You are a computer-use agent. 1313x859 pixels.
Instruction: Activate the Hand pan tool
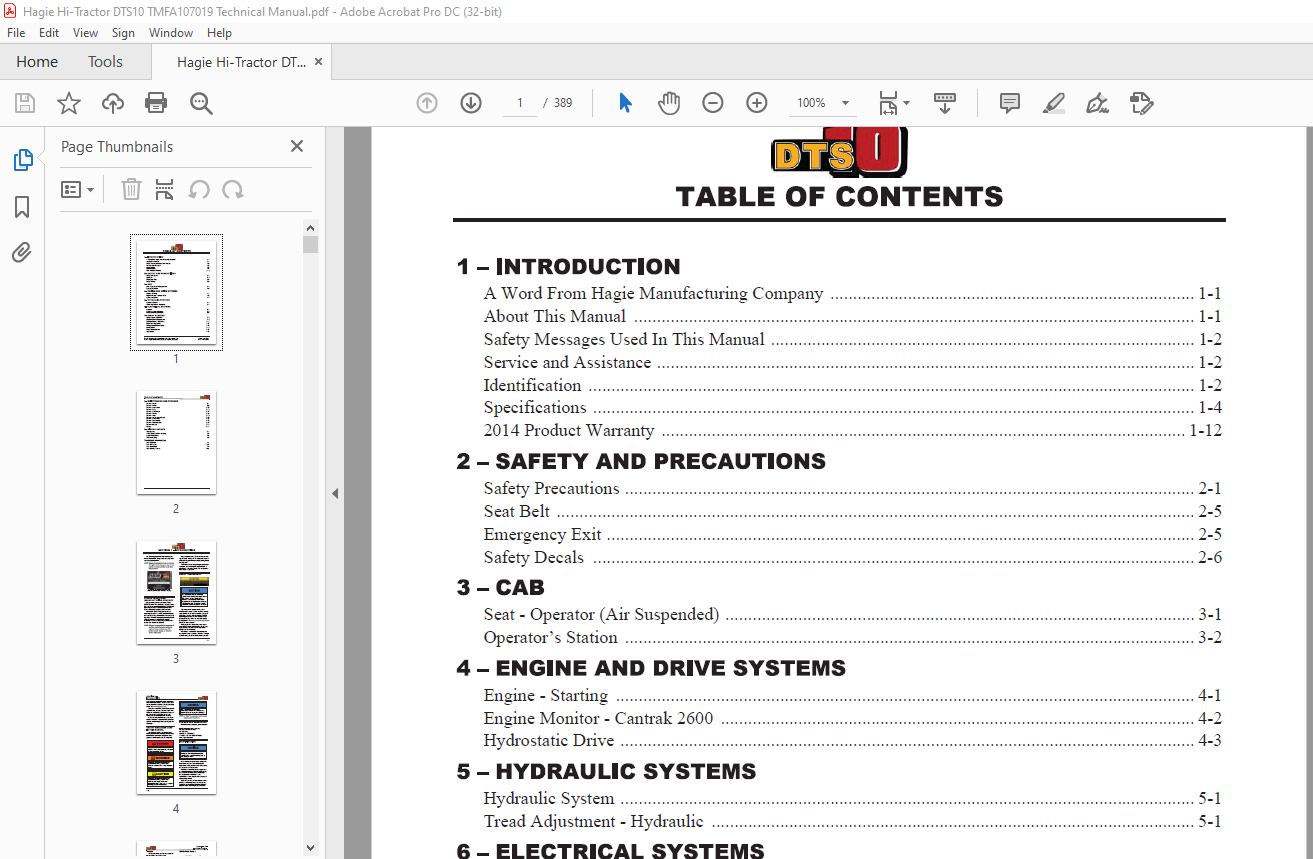pyautogui.click(x=669, y=103)
